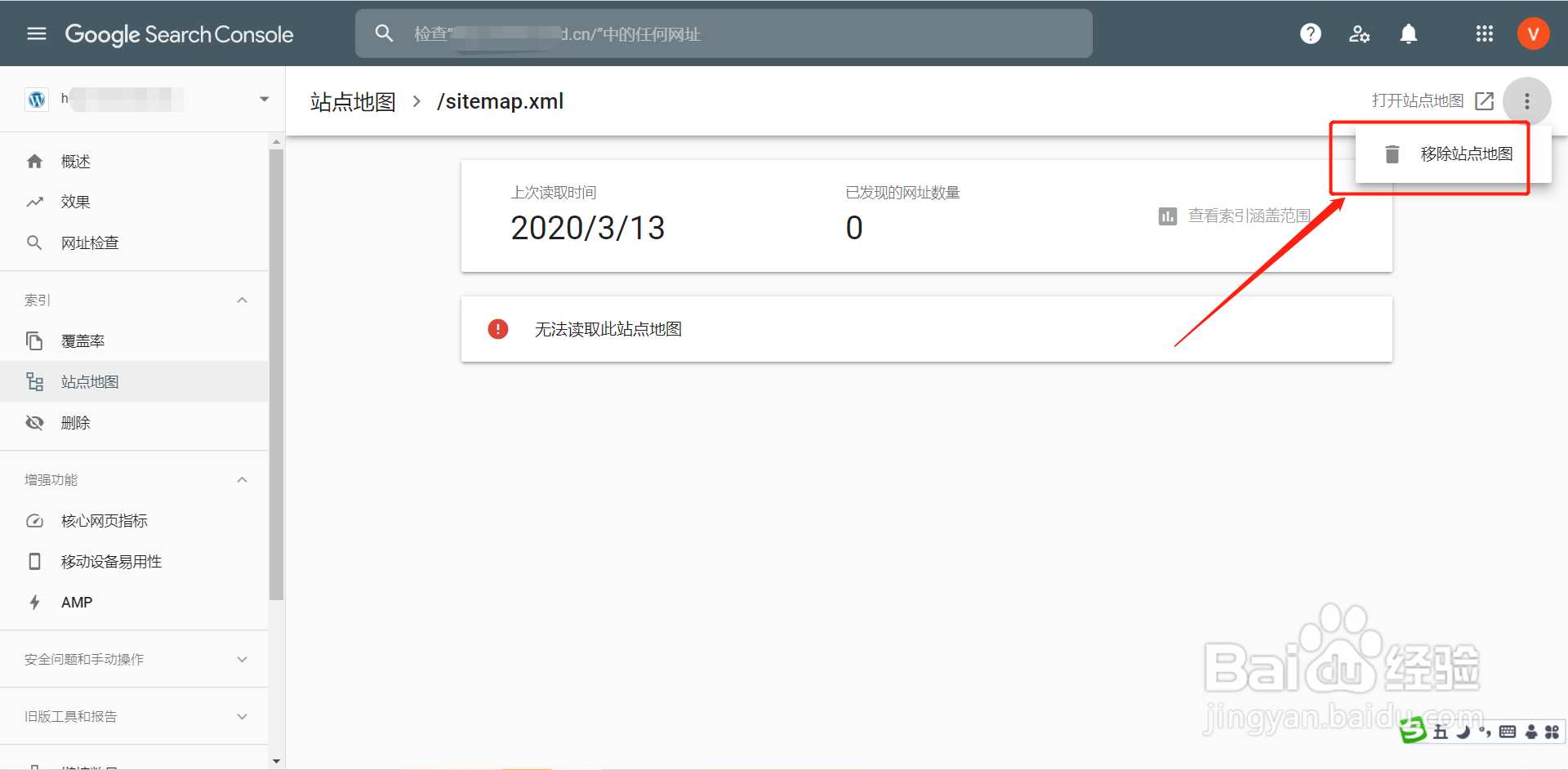
Task: Click the last read date 2020/3/13
Action: point(588,228)
